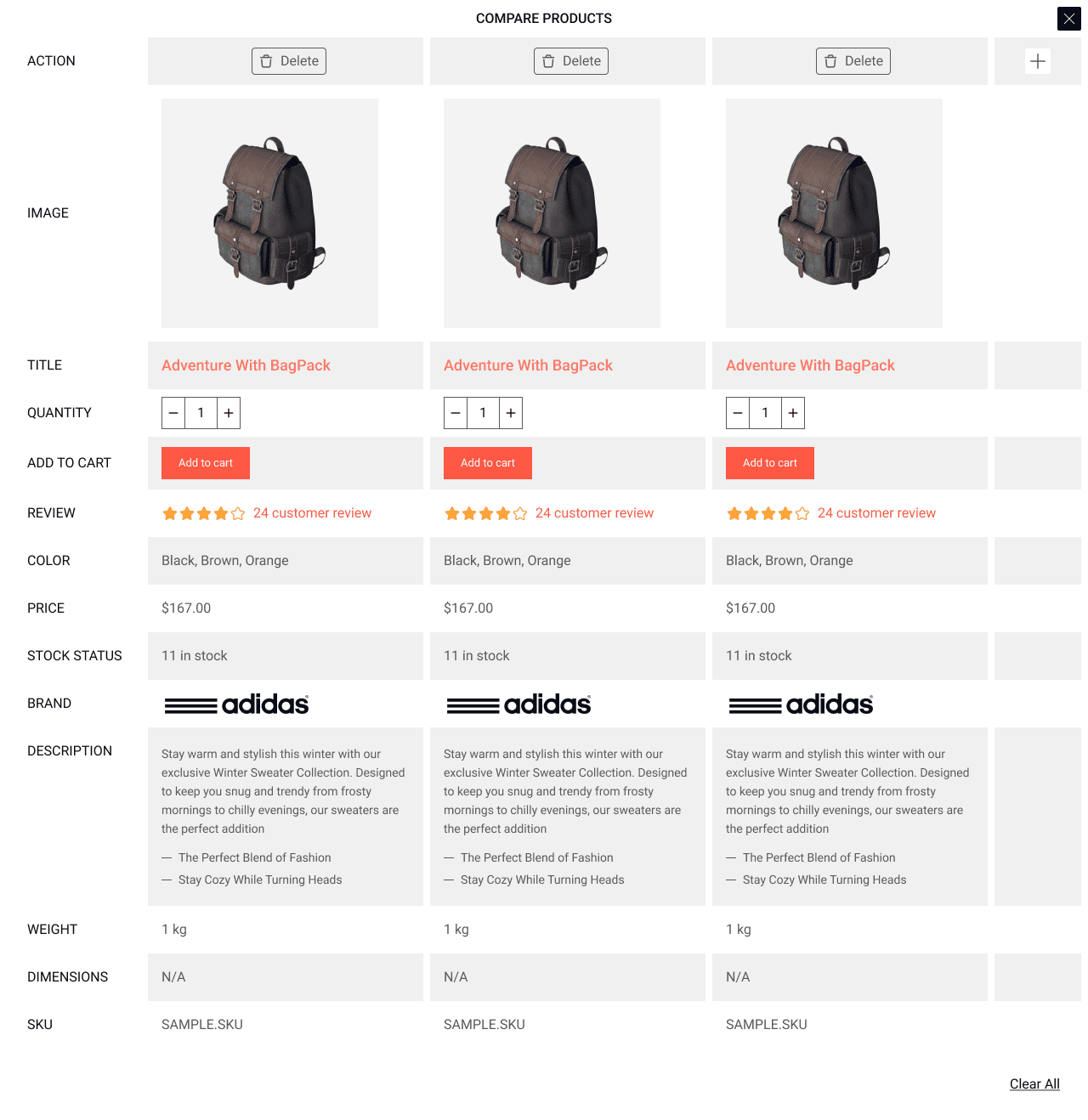Add the second backpack to cart
This screenshot has width=1088, height=1120.
(x=488, y=463)
